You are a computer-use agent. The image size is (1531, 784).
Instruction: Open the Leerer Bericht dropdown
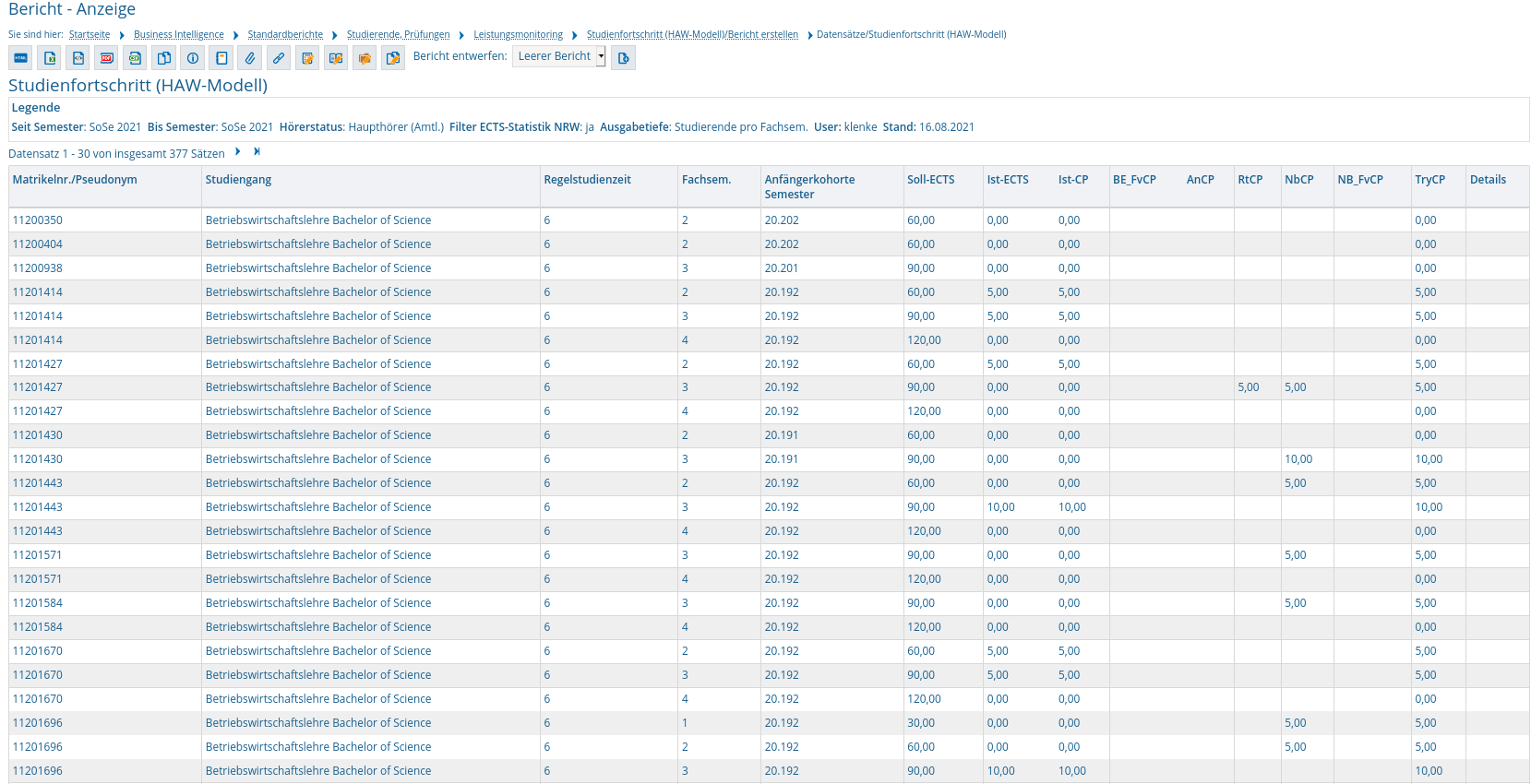click(x=559, y=57)
